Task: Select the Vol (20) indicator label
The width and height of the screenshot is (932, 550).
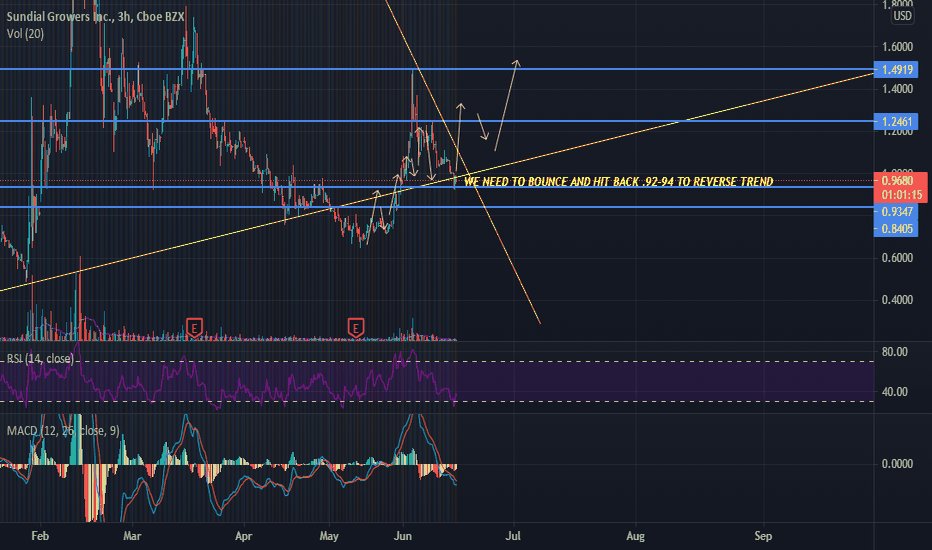Action: (25, 34)
